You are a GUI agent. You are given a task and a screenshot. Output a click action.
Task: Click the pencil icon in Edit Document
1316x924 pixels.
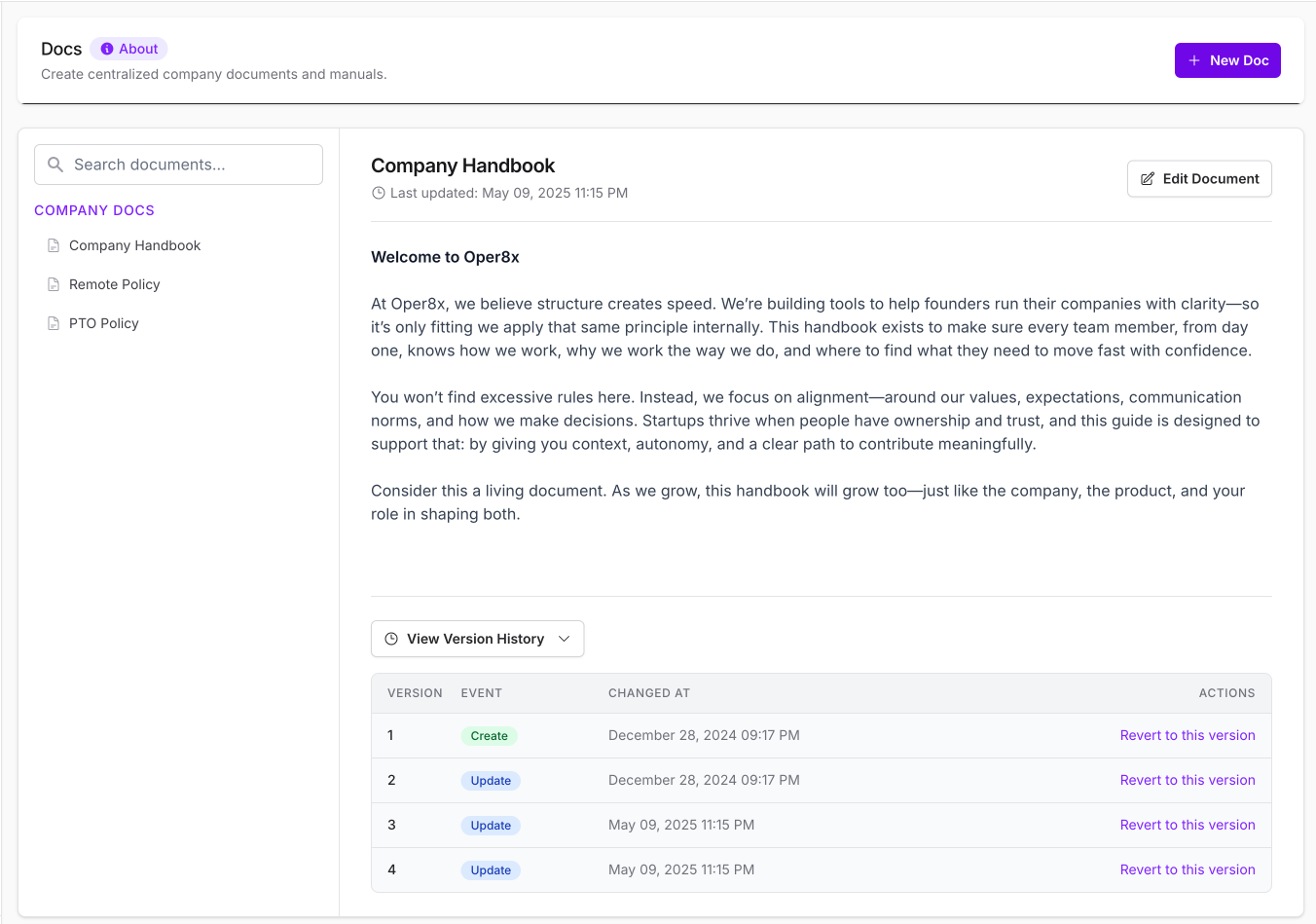click(x=1148, y=179)
